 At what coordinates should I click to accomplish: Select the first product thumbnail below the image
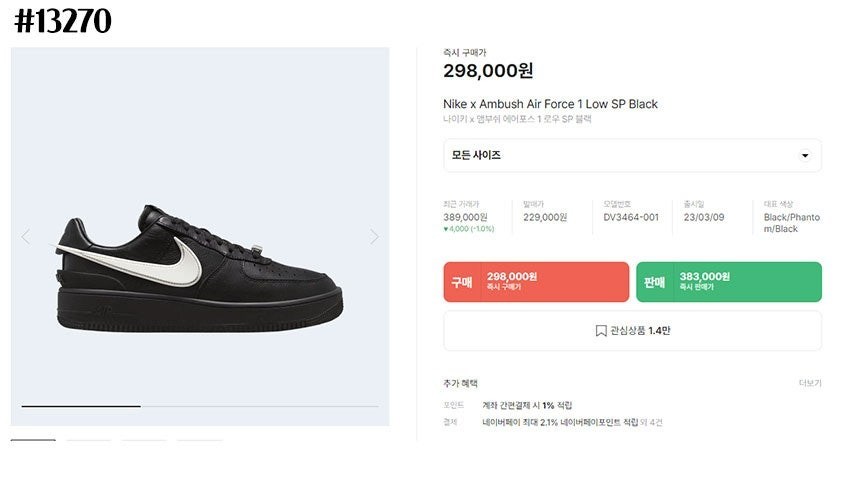tap(33, 440)
